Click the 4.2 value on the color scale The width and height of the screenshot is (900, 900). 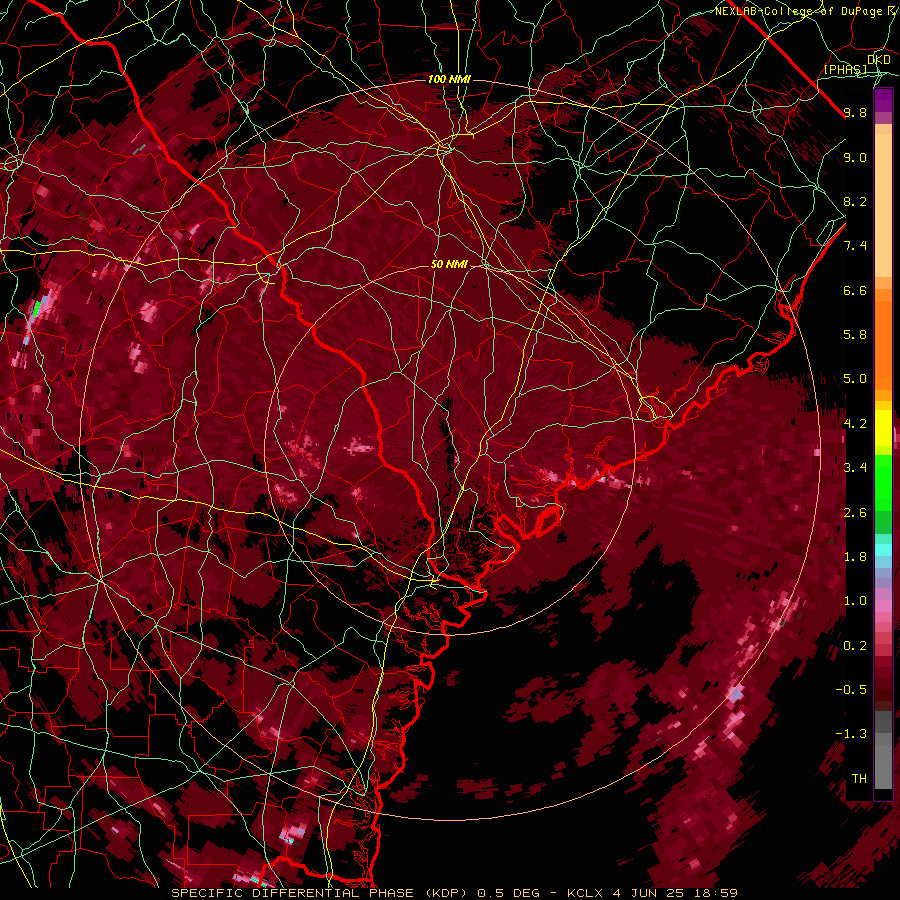pyautogui.click(x=855, y=424)
